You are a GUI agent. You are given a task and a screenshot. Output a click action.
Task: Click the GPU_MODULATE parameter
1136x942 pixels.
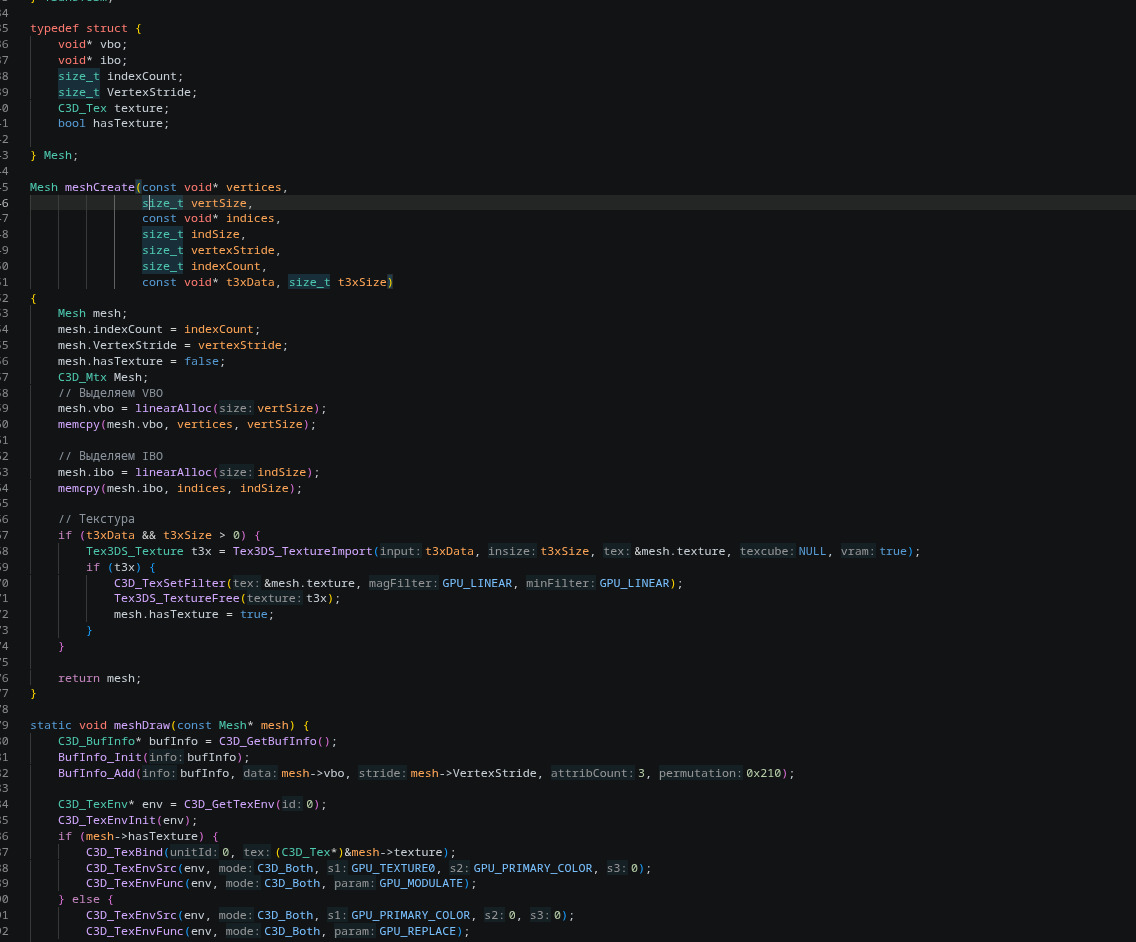pyautogui.click(x=421, y=883)
